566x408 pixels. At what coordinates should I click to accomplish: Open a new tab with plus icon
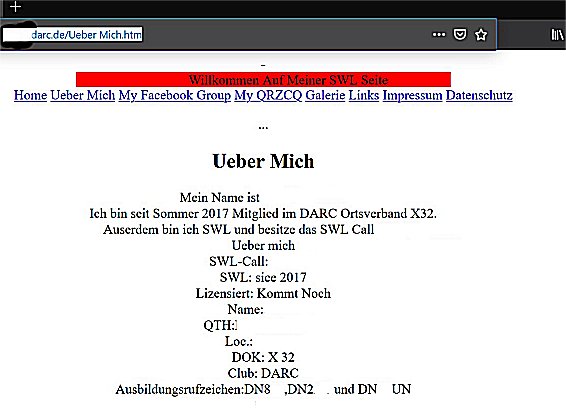pos(15,6)
